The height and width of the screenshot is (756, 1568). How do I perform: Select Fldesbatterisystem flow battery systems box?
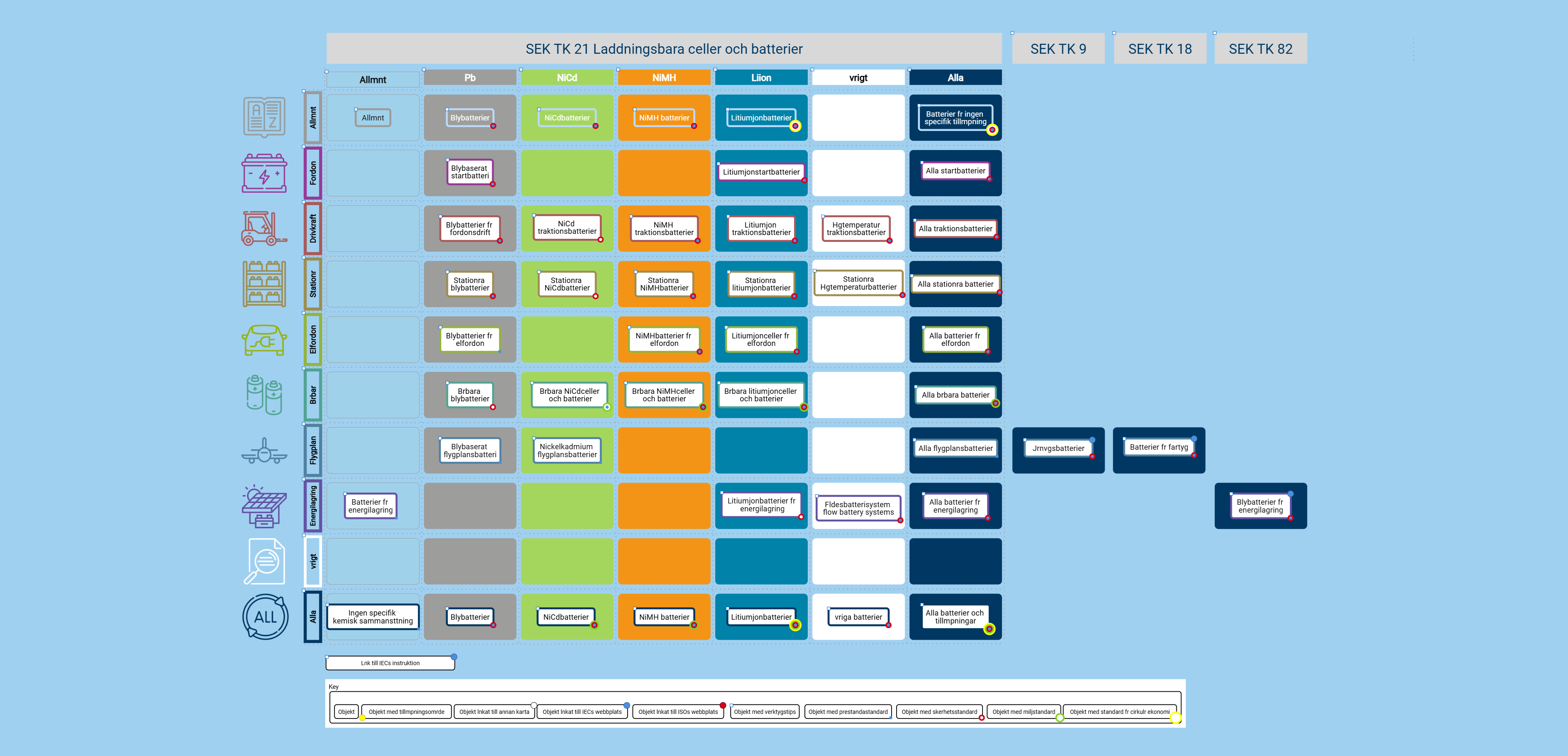[858, 508]
